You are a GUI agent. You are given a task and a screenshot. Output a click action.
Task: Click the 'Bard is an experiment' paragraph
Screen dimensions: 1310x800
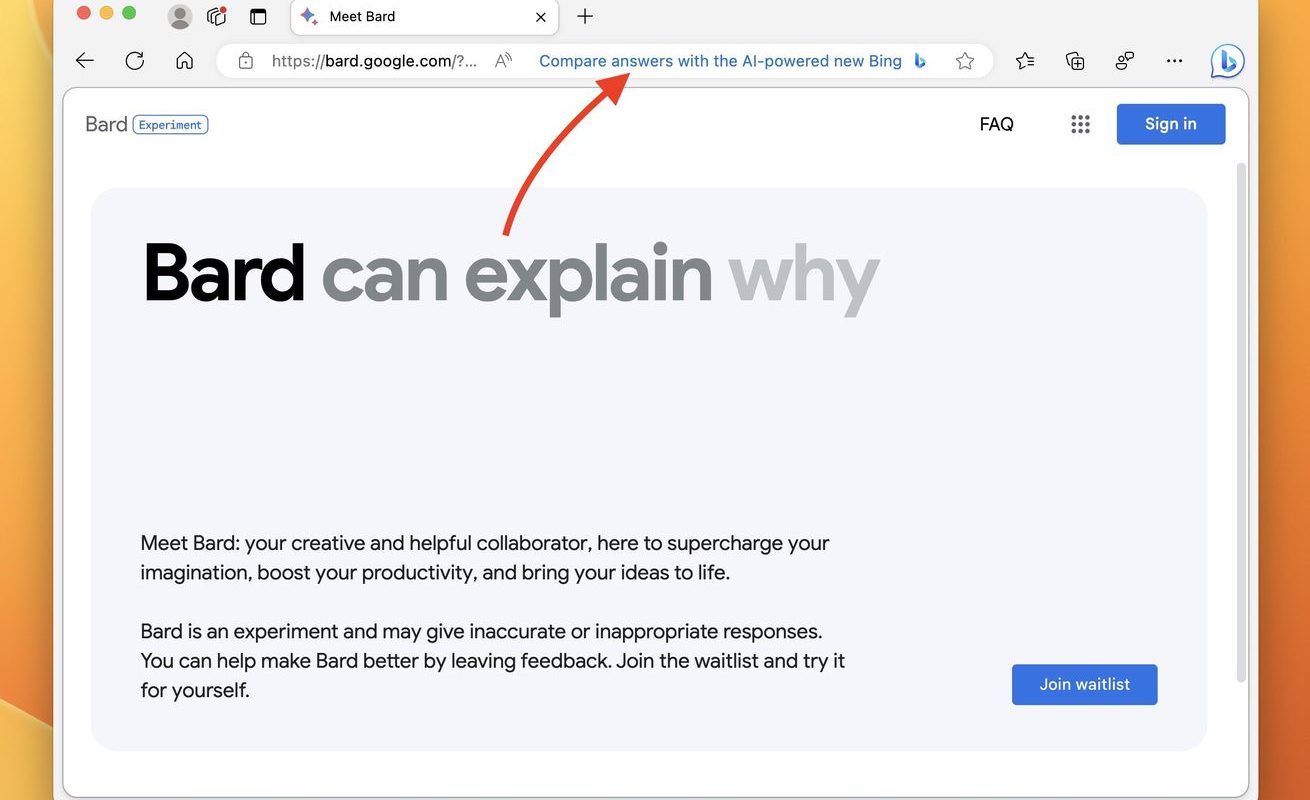click(493, 661)
